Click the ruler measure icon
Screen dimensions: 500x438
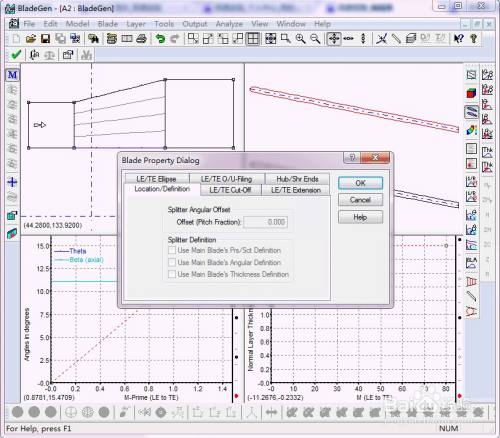396,39
